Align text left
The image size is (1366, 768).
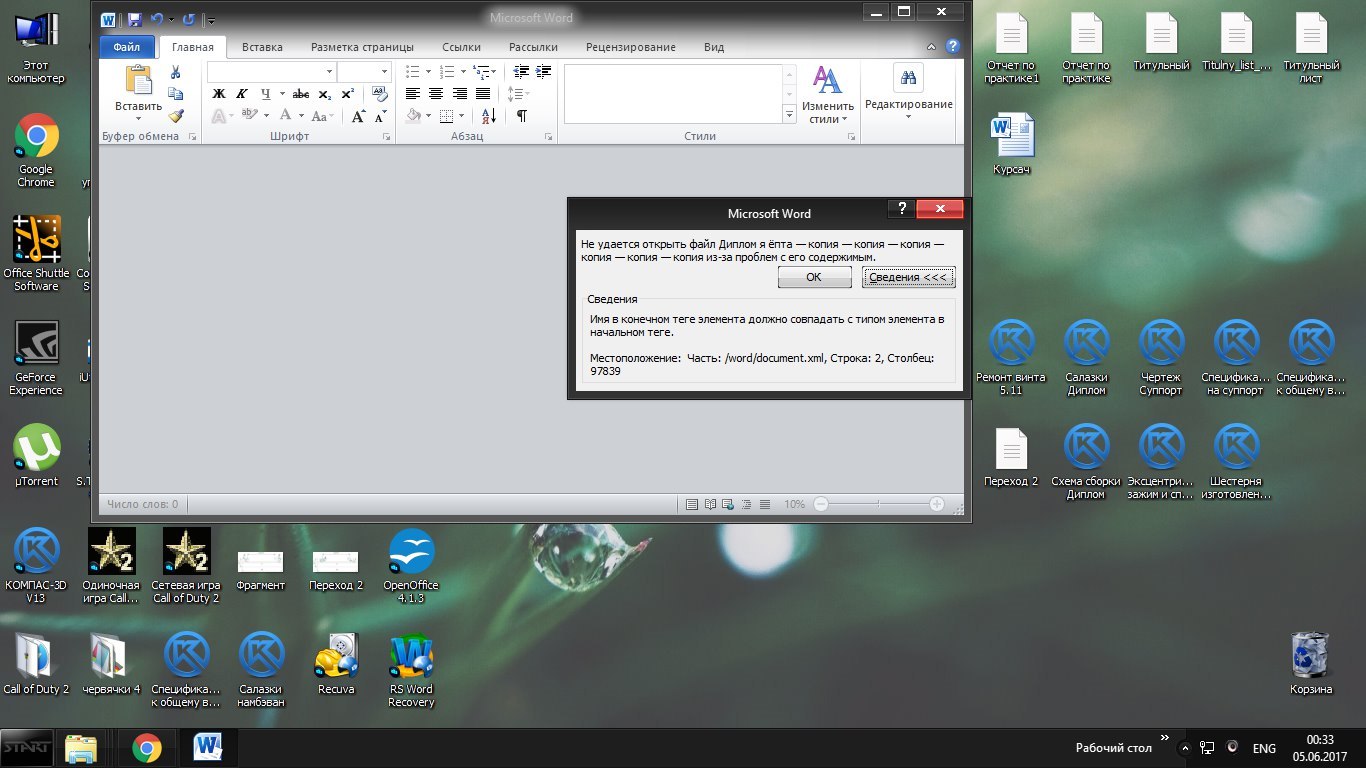pyautogui.click(x=413, y=94)
